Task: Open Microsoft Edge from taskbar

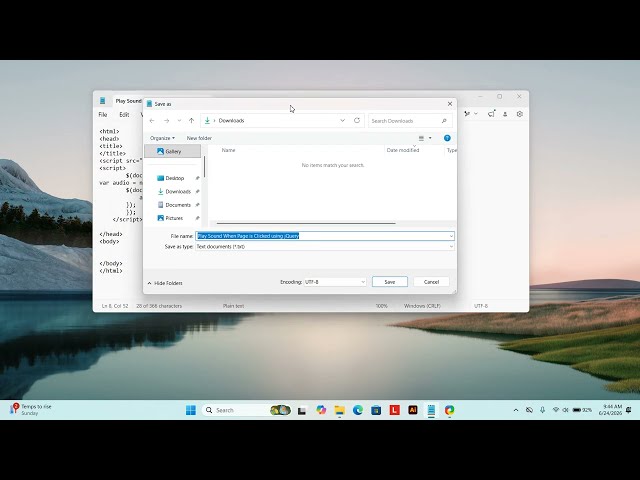Action: click(x=358, y=410)
